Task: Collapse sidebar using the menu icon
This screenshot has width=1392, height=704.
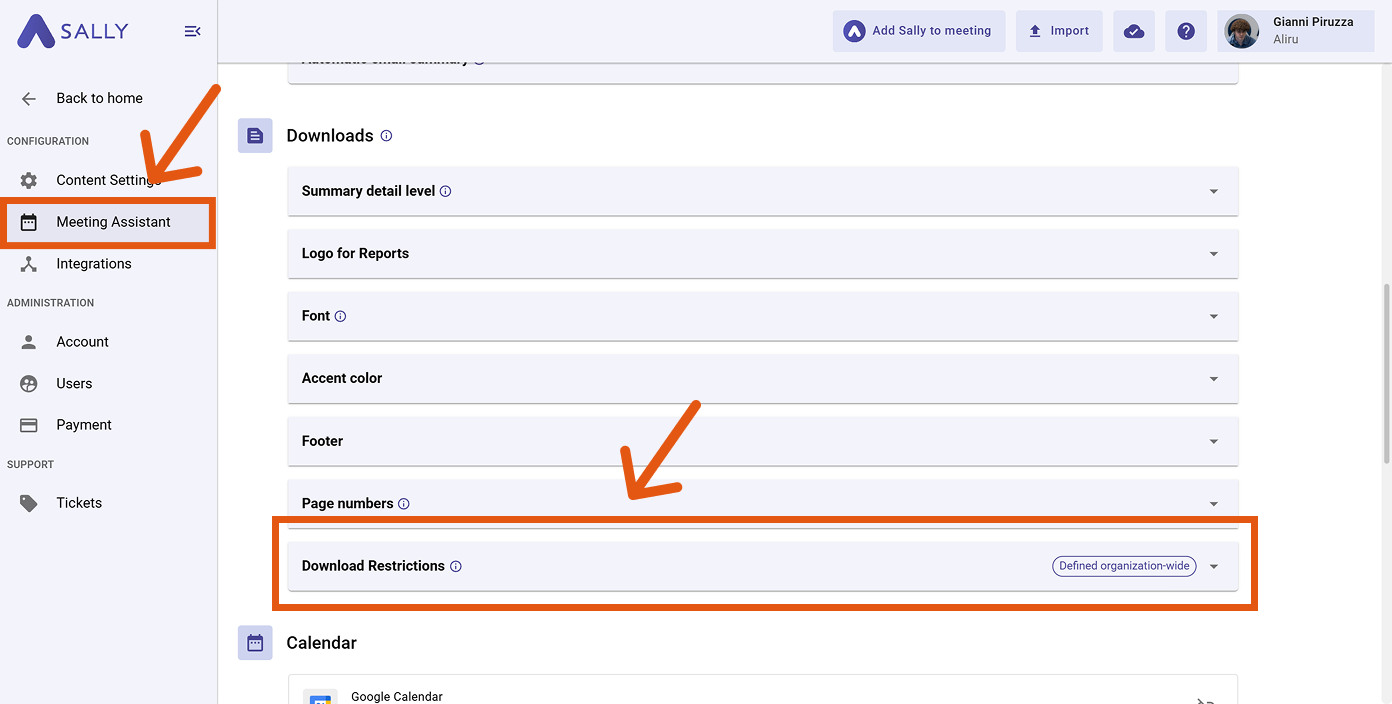Action: click(192, 32)
